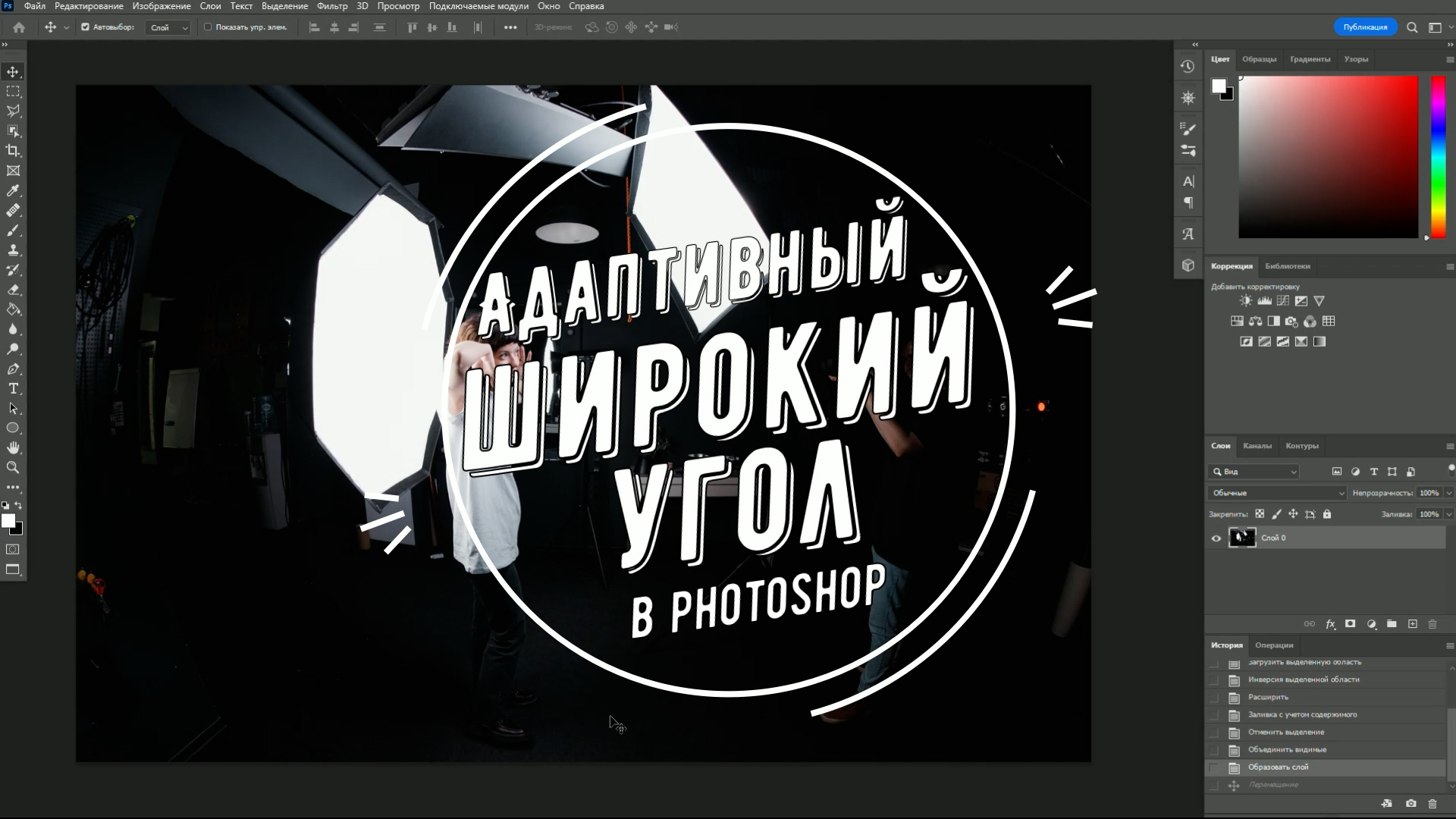
Task: Select the Horizontal Type tool
Action: (13, 389)
